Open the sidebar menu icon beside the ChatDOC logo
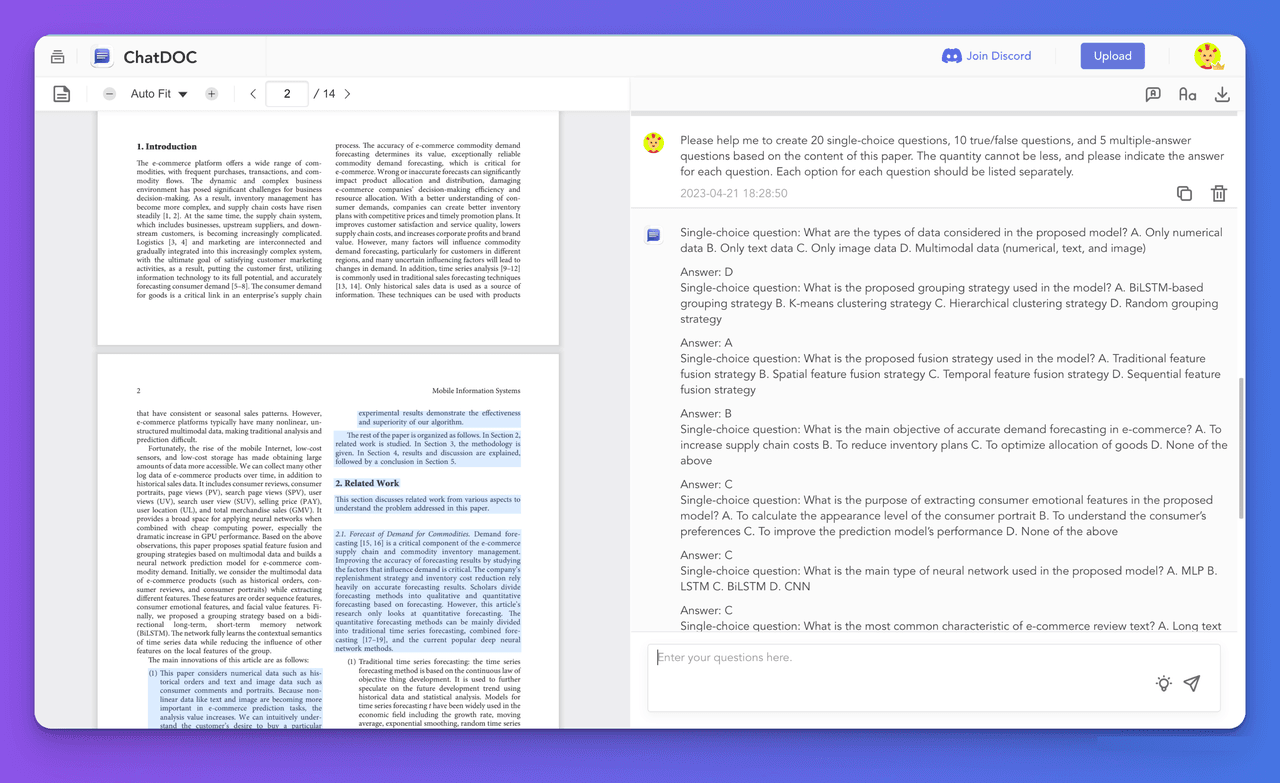 point(58,57)
